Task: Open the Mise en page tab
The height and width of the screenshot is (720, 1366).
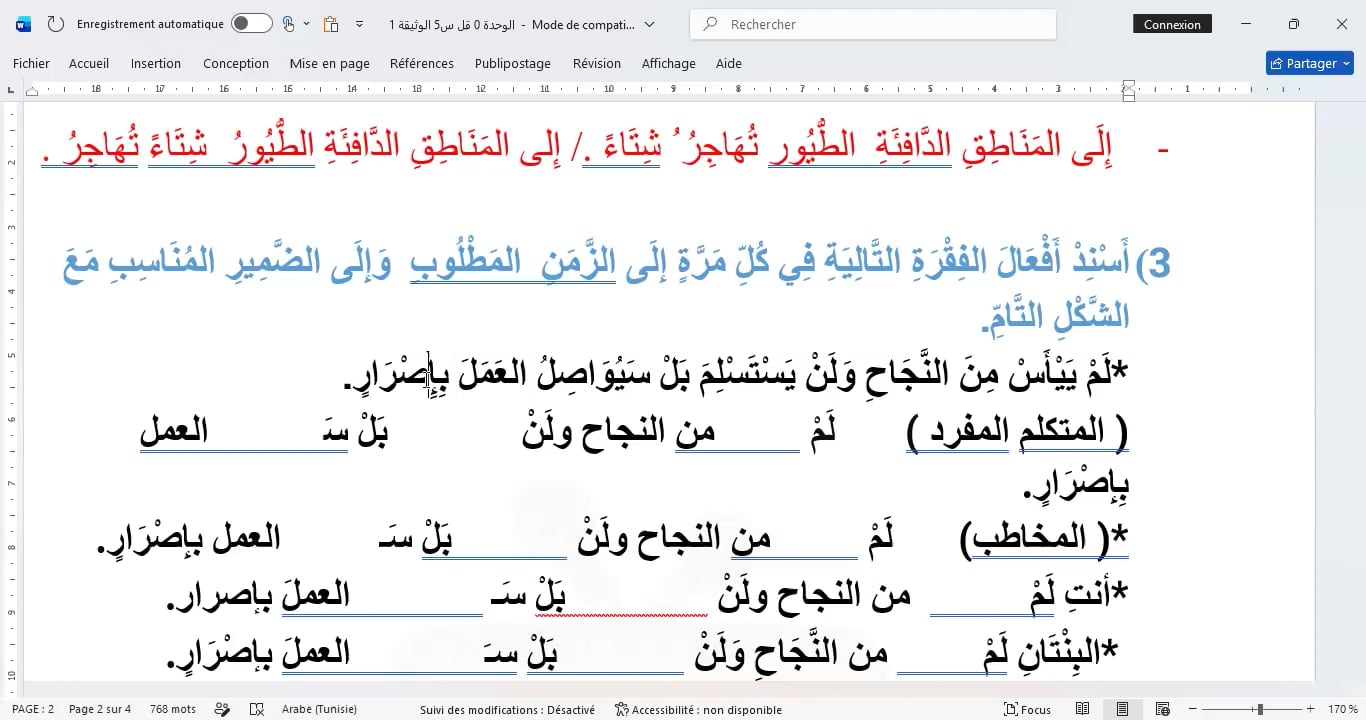Action: tap(330, 63)
